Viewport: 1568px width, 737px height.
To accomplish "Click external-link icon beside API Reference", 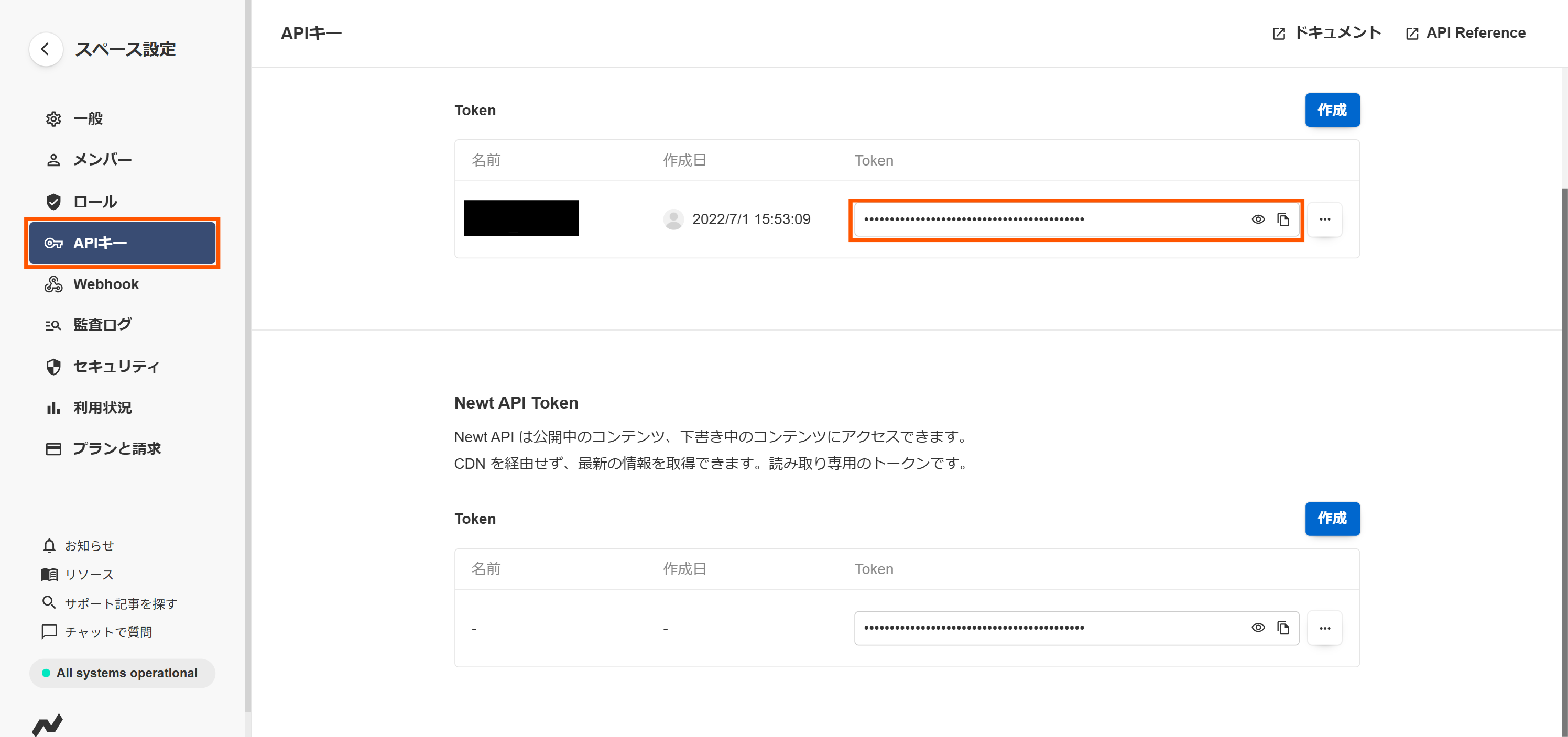I will pos(1412,34).
